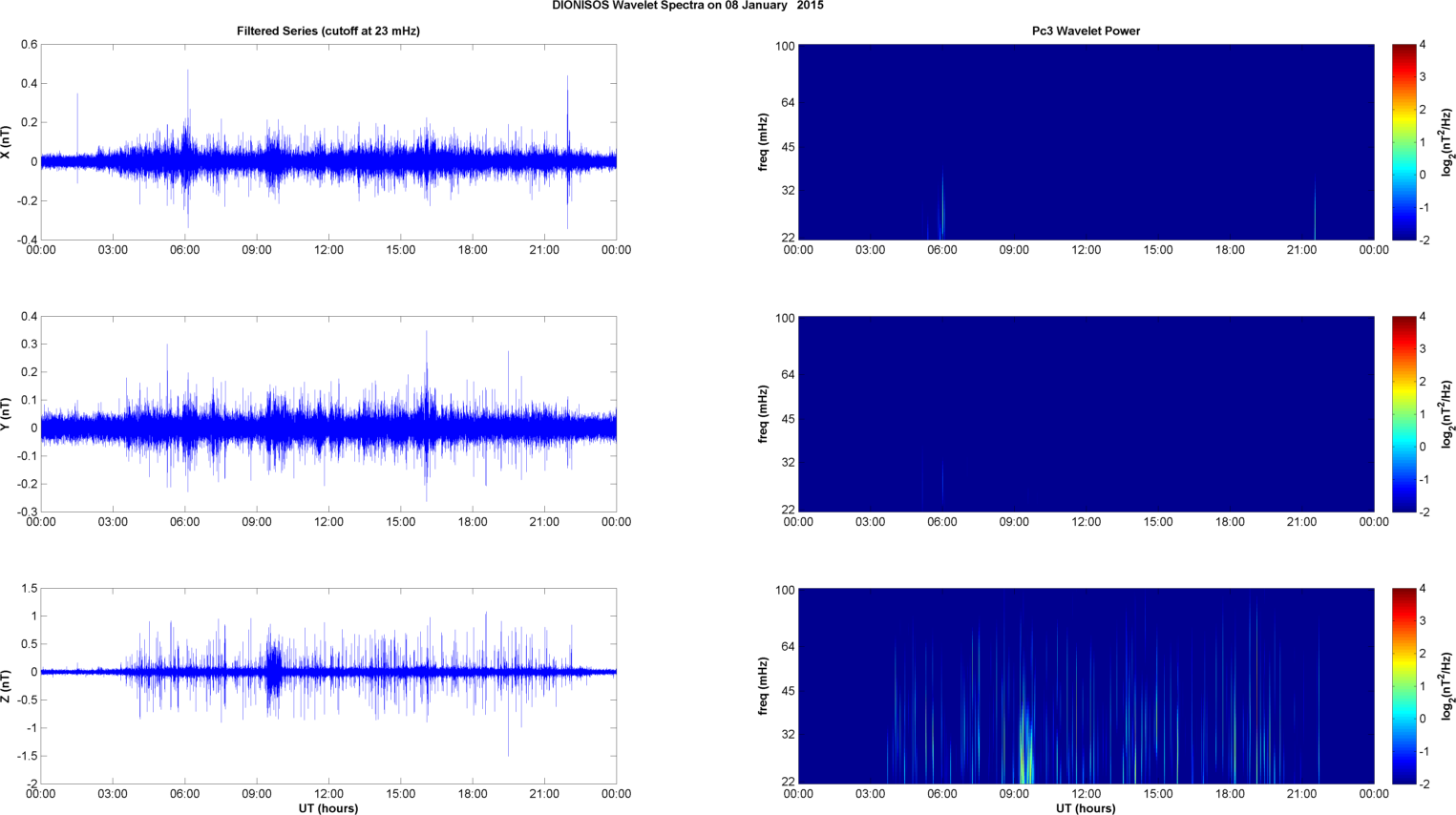Click "UT (hours)" label under the Z time series
The width and height of the screenshot is (1456, 815).
click(x=328, y=808)
